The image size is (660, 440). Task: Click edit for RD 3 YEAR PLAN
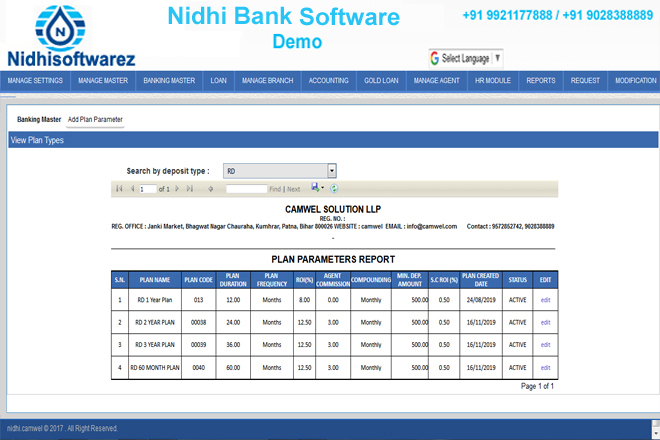[546, 345]
